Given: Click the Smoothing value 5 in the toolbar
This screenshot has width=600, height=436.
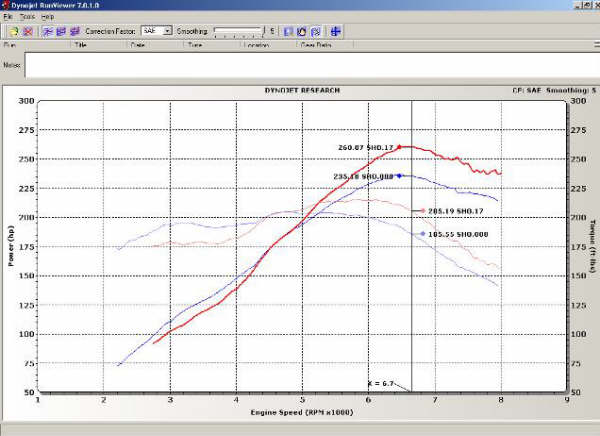Looking at the screenshot, I should (272, 31).
